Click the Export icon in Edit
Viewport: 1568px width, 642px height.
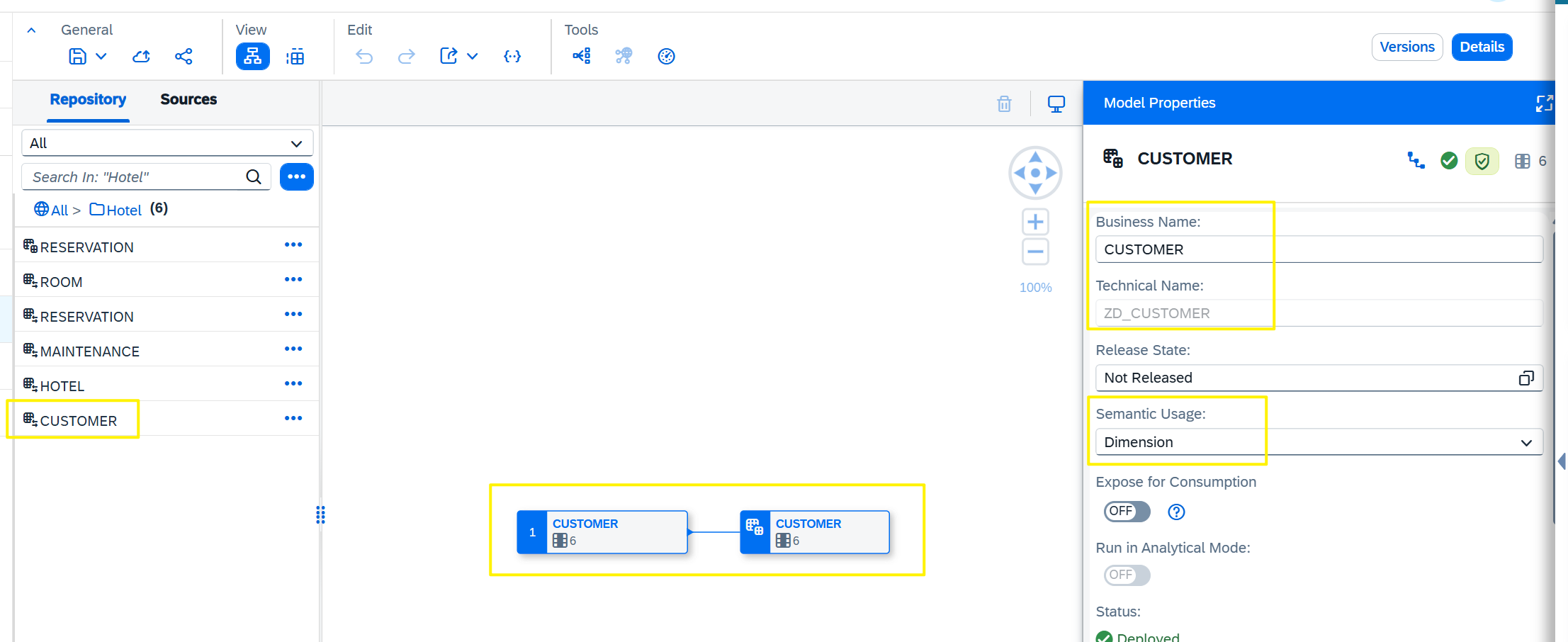tap(449, 56)
